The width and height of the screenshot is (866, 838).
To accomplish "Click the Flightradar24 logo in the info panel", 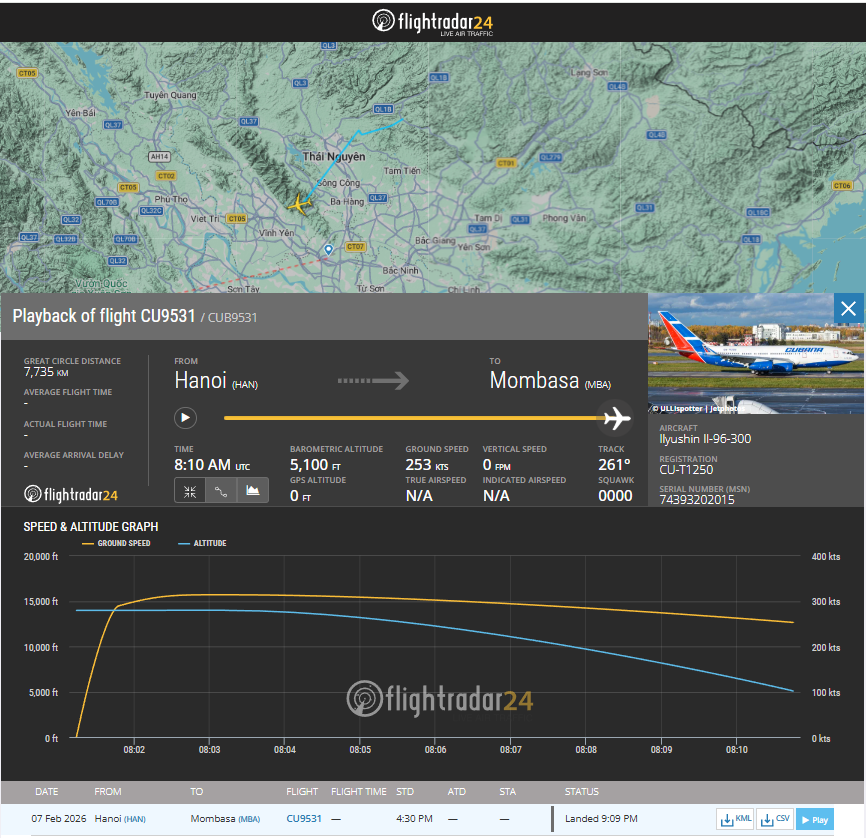I will click(71, 494).
